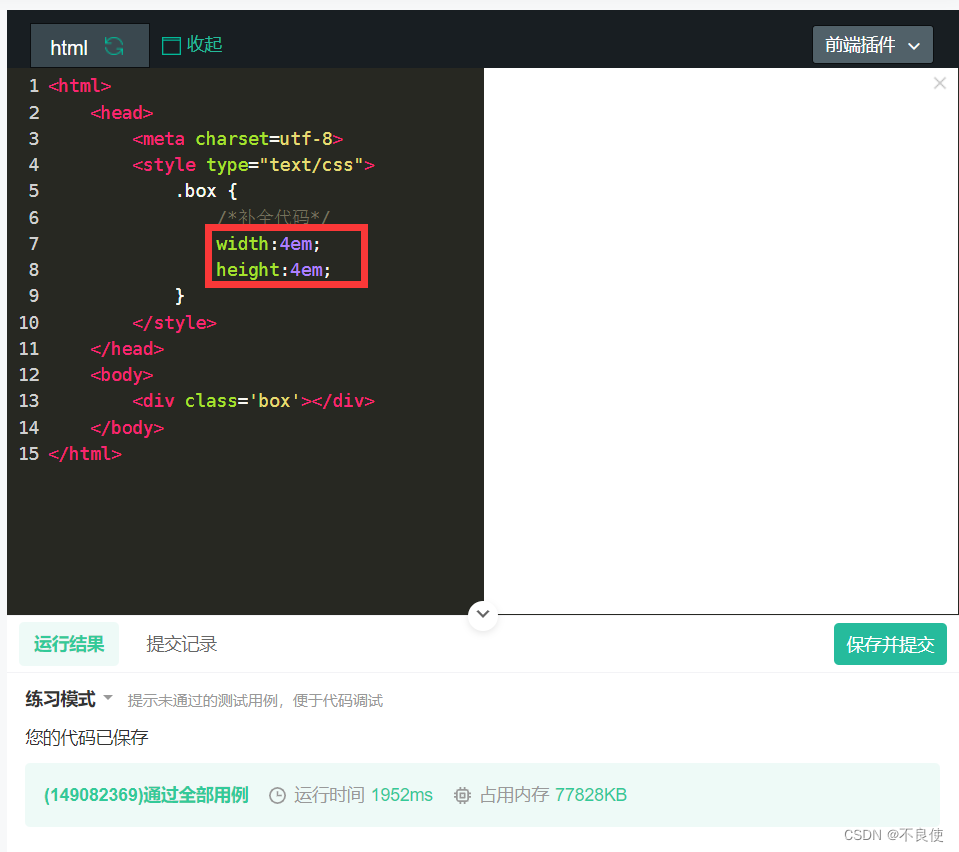Click the round chevron-down collapse button
This screenshot has height=852, width=959.
pyautogui.click(x=483, y=613)
